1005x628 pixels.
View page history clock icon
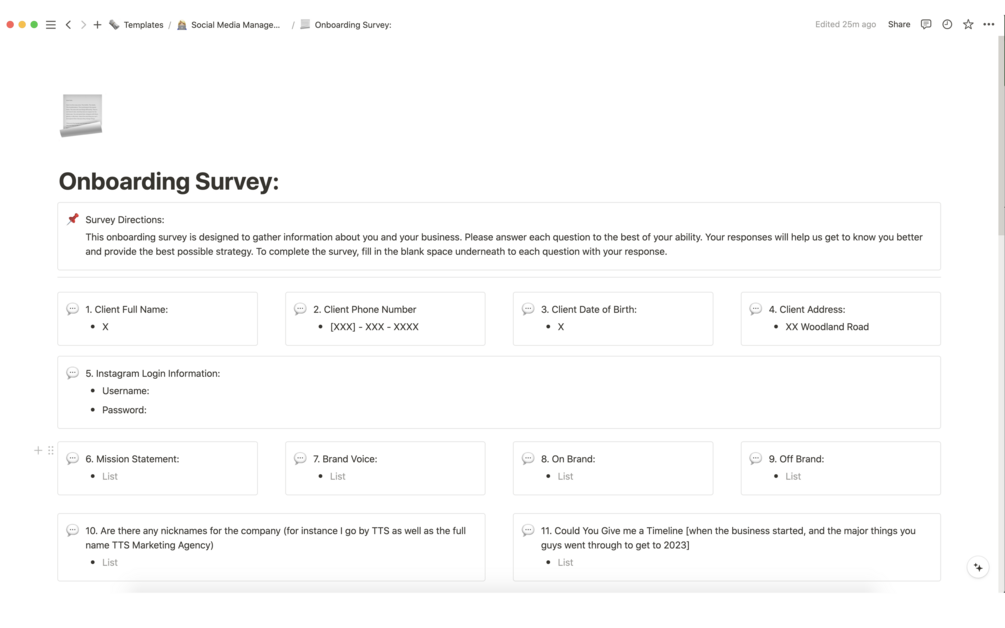click(x=947, y=25)
